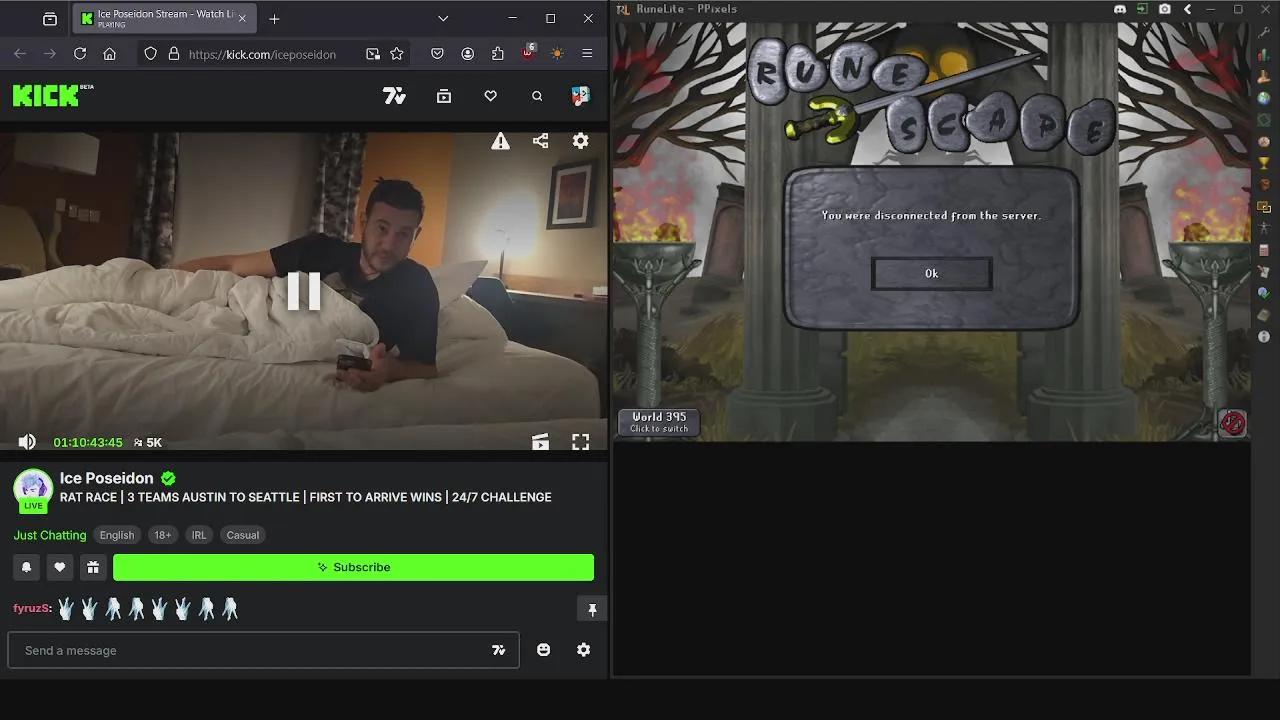
Task: Pause the Ice Poseidon stream
Action: pyautogui.click(x=303, y=291)
